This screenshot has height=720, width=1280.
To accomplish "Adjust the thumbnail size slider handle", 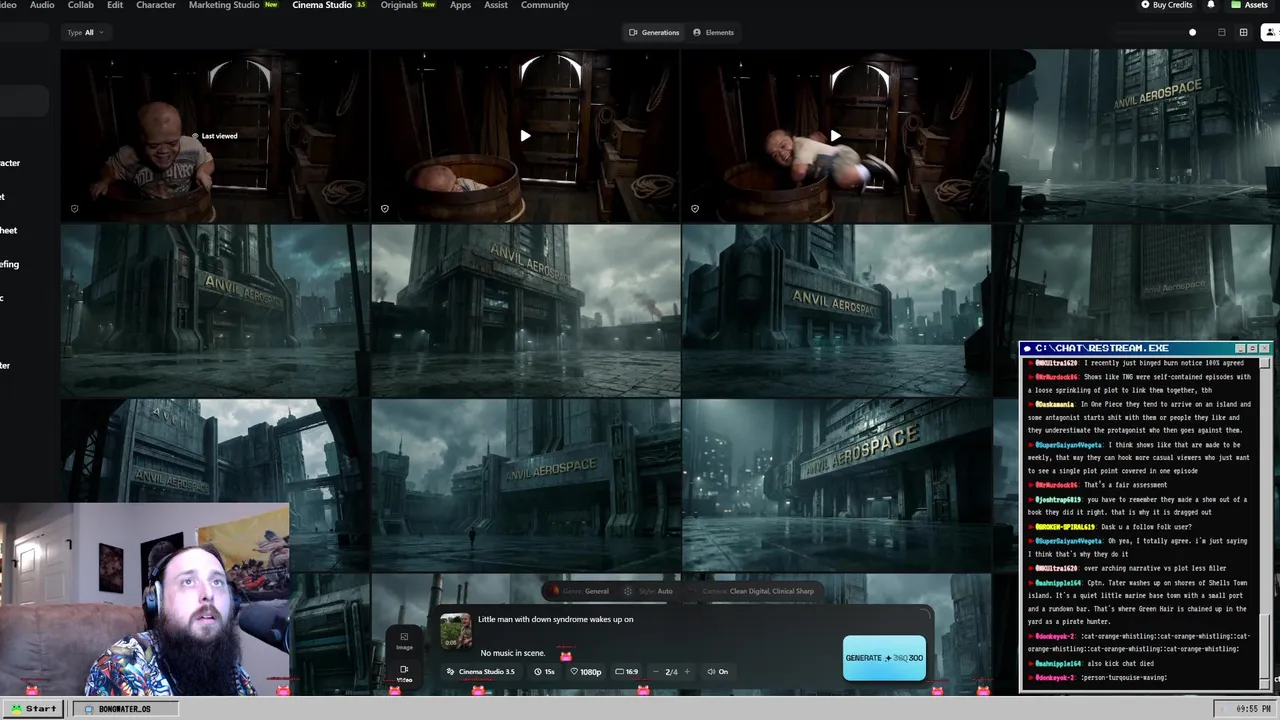I will tap(1192, 32).
